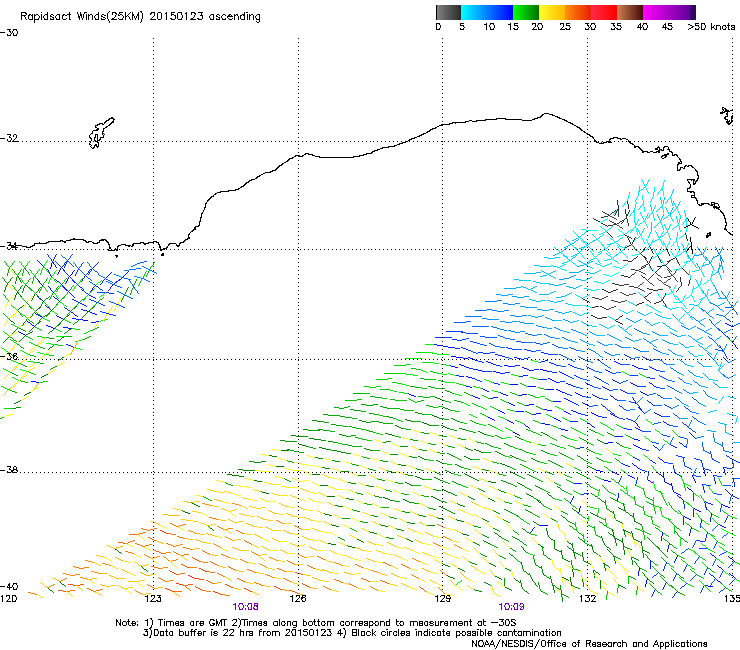This screenshot has height=650, width=740.
Task: Click the latitude label '-38'
Action: (x=9, y=470)
